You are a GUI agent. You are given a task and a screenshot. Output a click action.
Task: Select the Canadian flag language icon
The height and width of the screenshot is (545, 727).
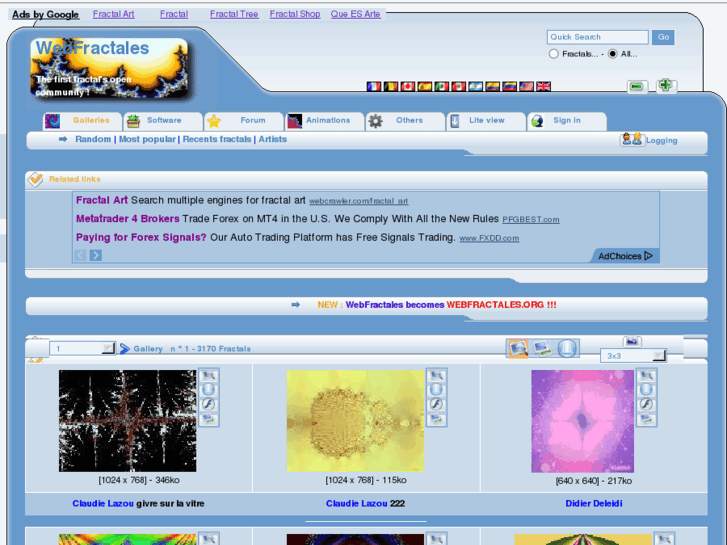point(408,87)
